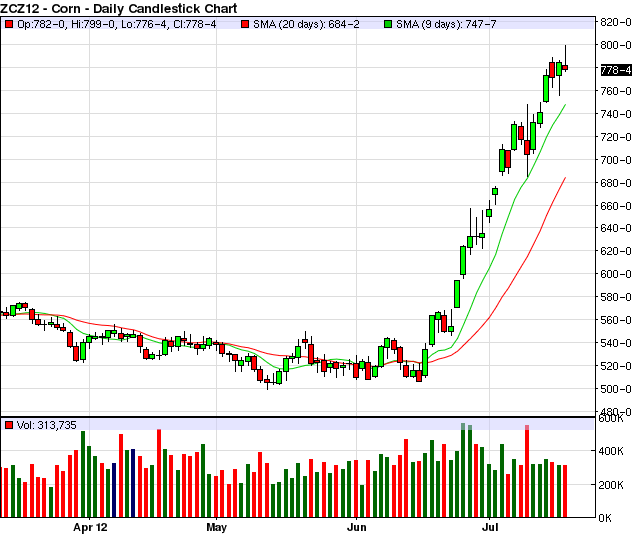
Task: Click the 620-0 price axis label
Action: click(x=616, y=251)
